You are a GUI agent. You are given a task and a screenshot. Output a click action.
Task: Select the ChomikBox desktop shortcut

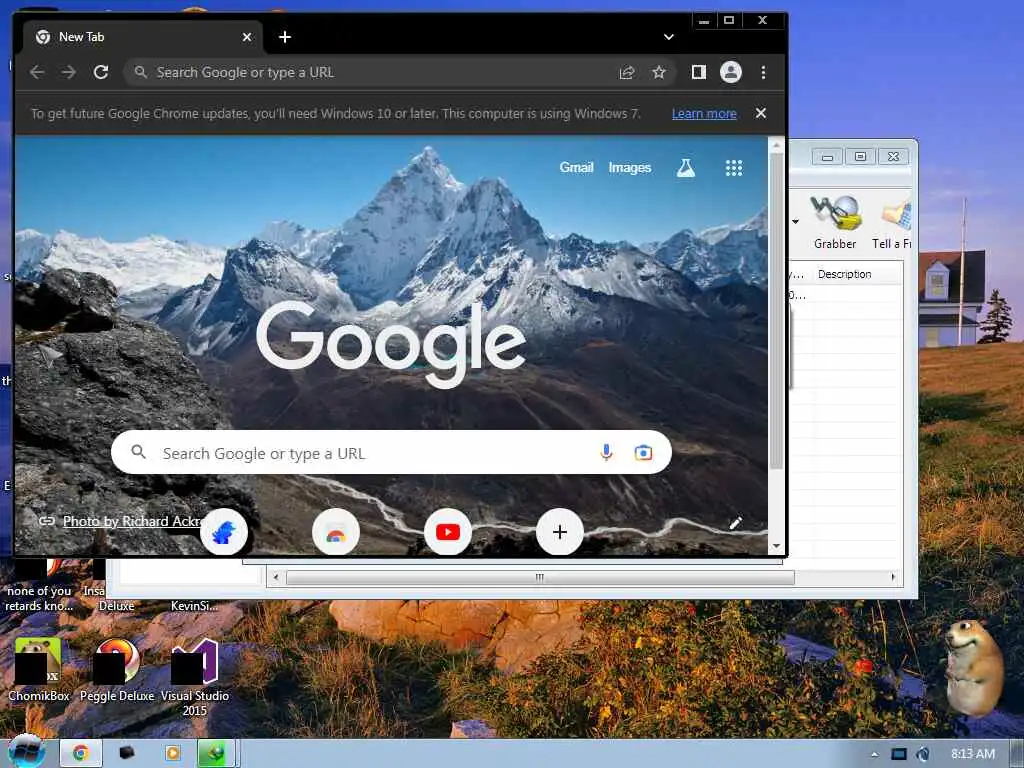point(39,669)
